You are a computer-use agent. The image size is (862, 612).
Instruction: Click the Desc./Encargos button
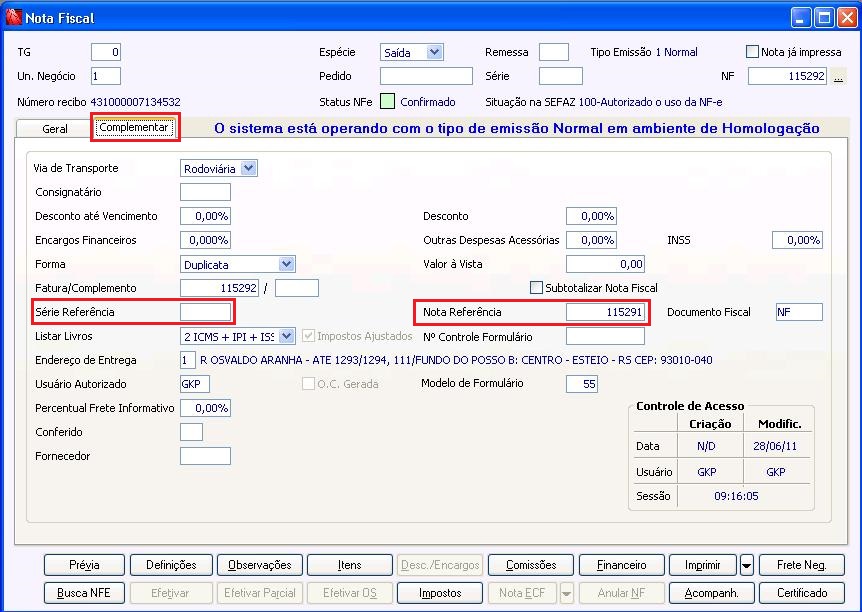pos(440,565)
